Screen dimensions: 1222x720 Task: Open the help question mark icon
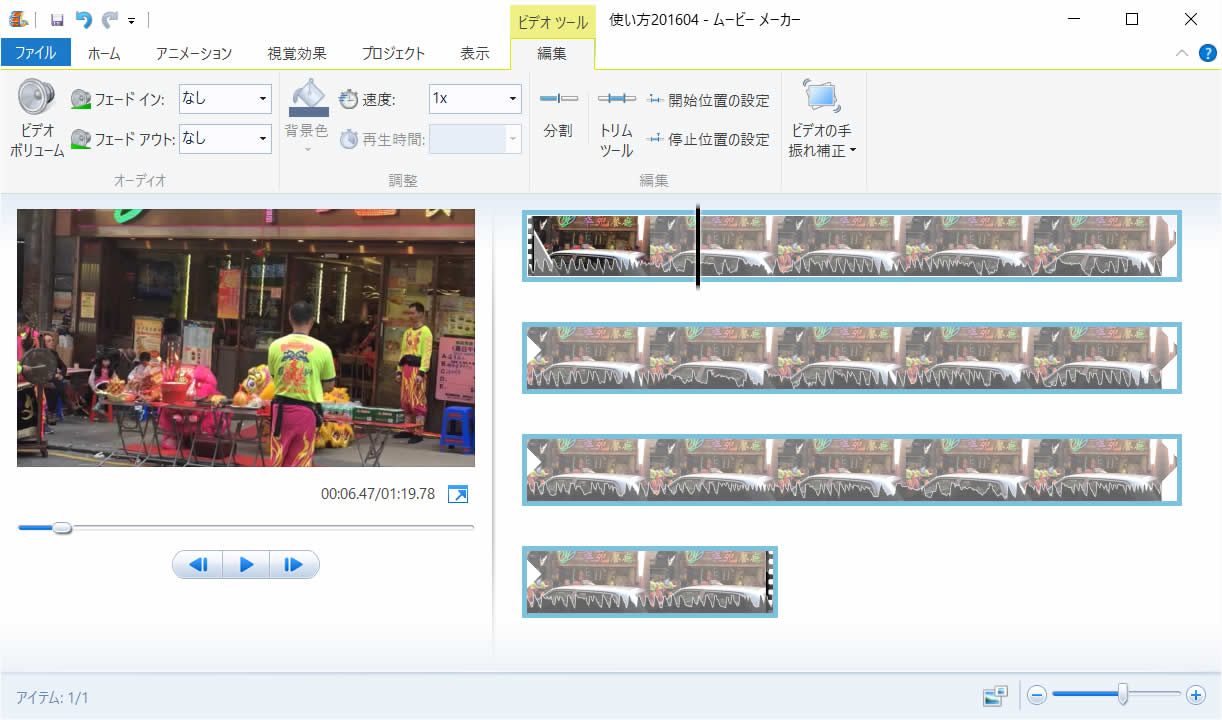pyautogui.click(x=1207, y=53)
